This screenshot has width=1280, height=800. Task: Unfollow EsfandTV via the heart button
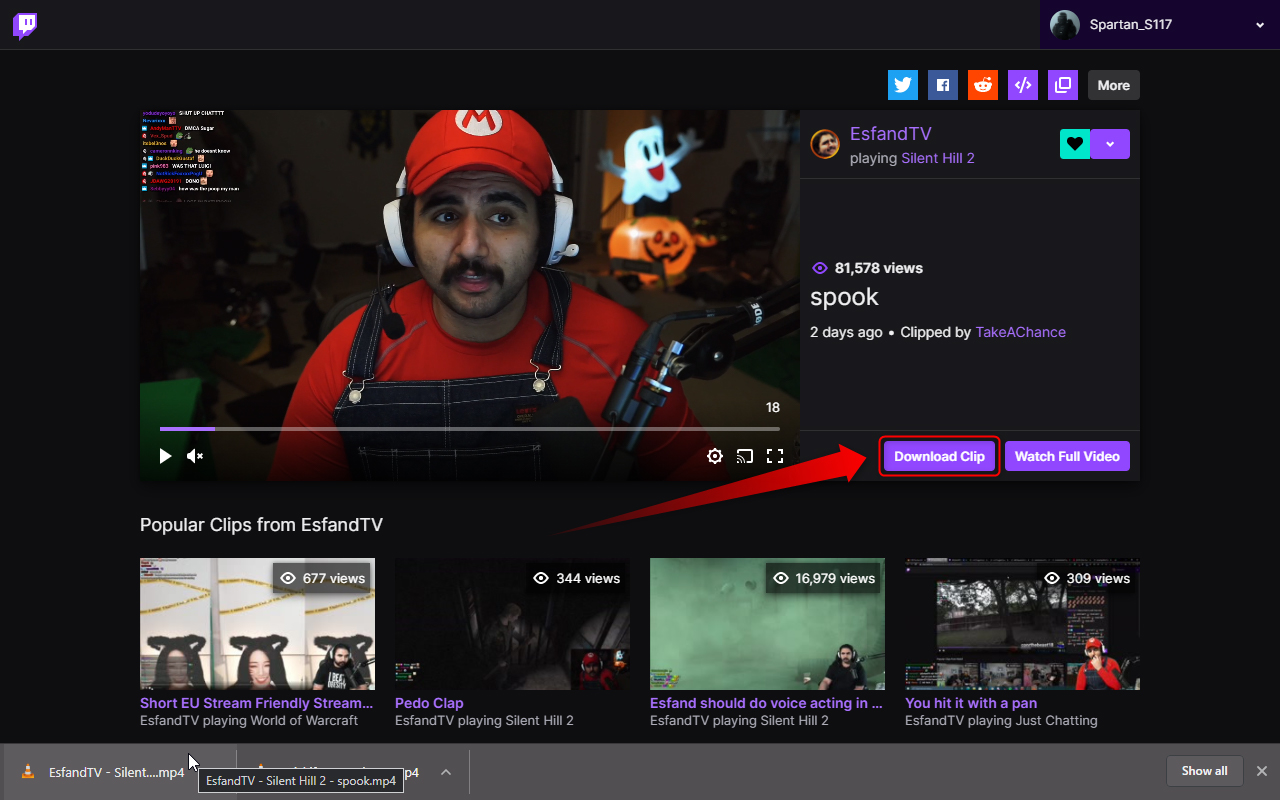tap(1074, 144)
